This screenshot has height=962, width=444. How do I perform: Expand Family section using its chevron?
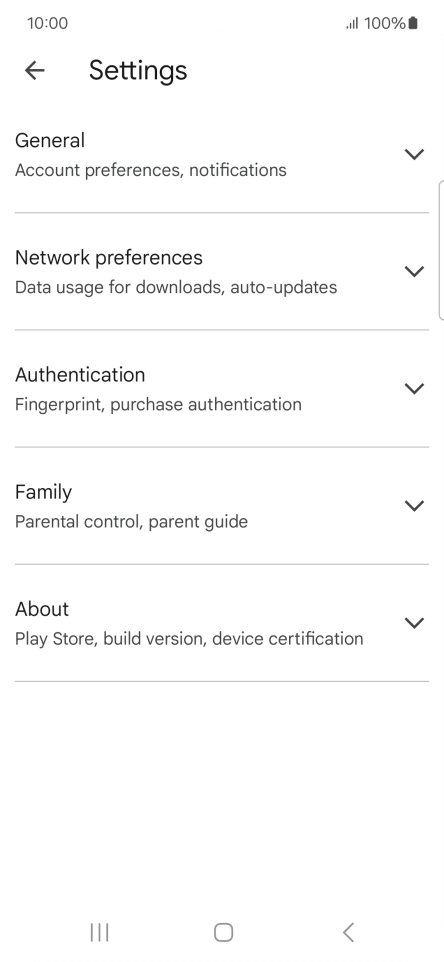click(415, 506)
